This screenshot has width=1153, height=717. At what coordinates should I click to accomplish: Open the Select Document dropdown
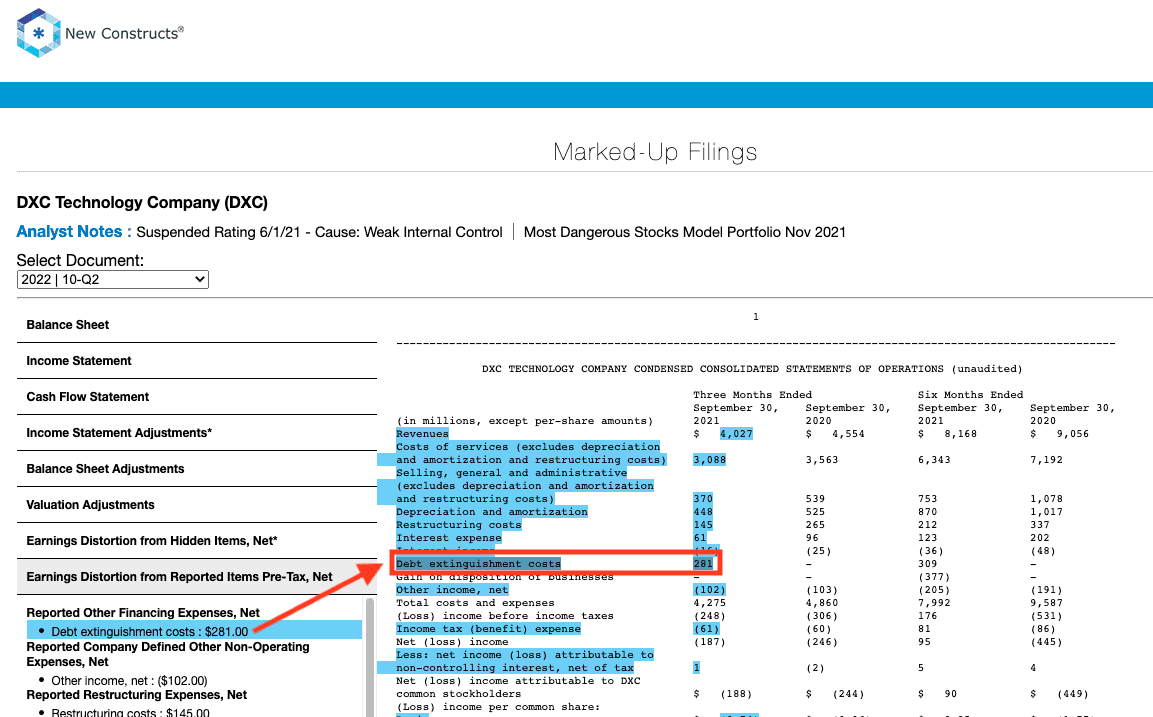click(113, 279)
